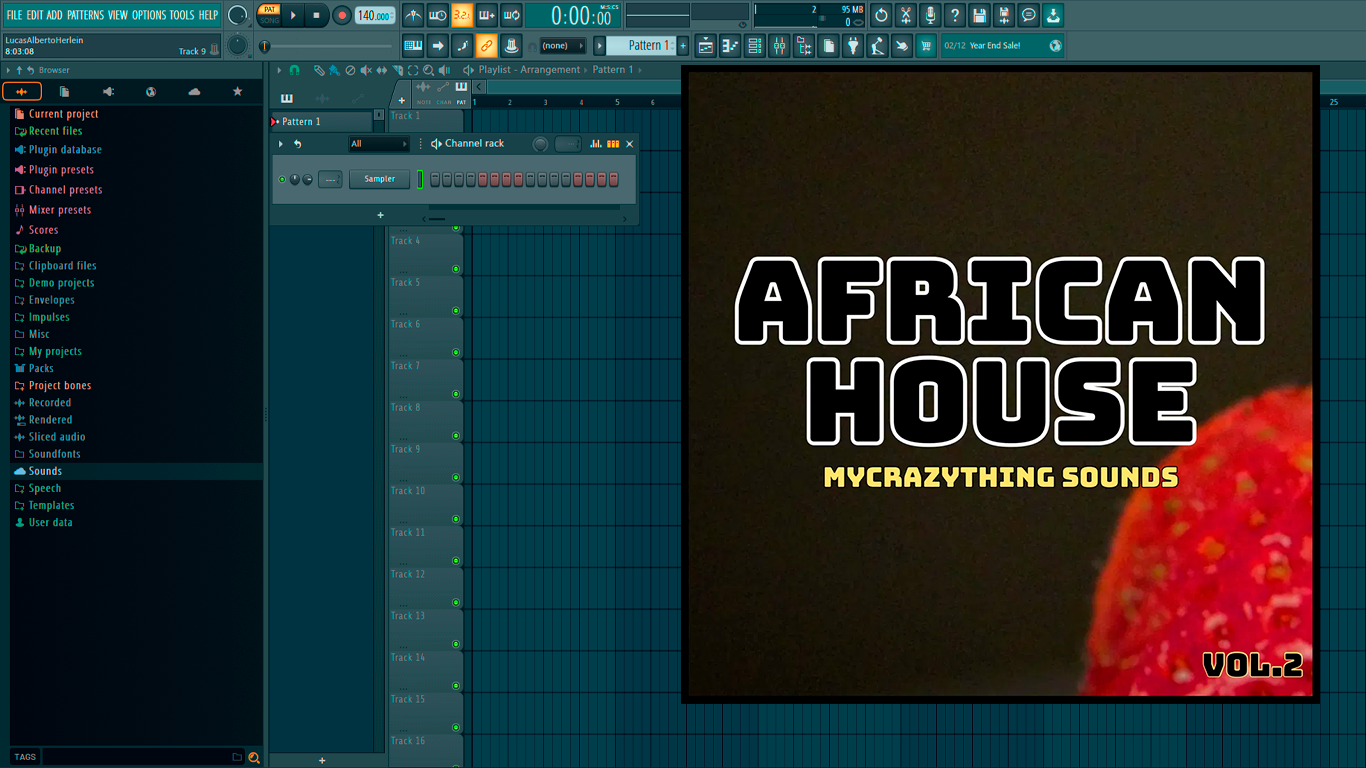This screenshot has height=768, width=1366.
Task: Toggle the countdown before recording button
Action: [462, 15]
